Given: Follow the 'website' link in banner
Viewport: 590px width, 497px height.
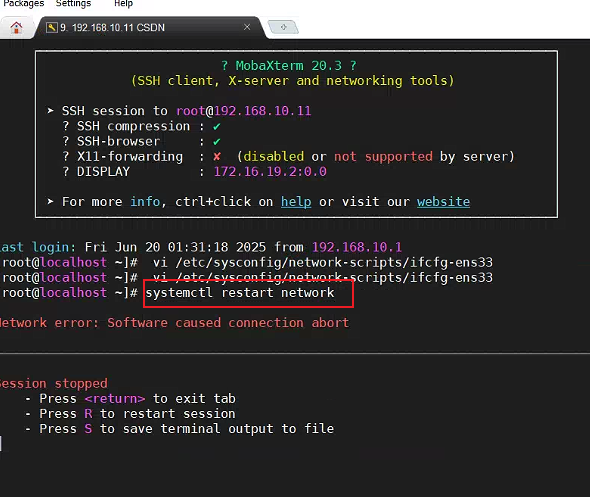Looking at the screenshot, I should tap(443, 202).
